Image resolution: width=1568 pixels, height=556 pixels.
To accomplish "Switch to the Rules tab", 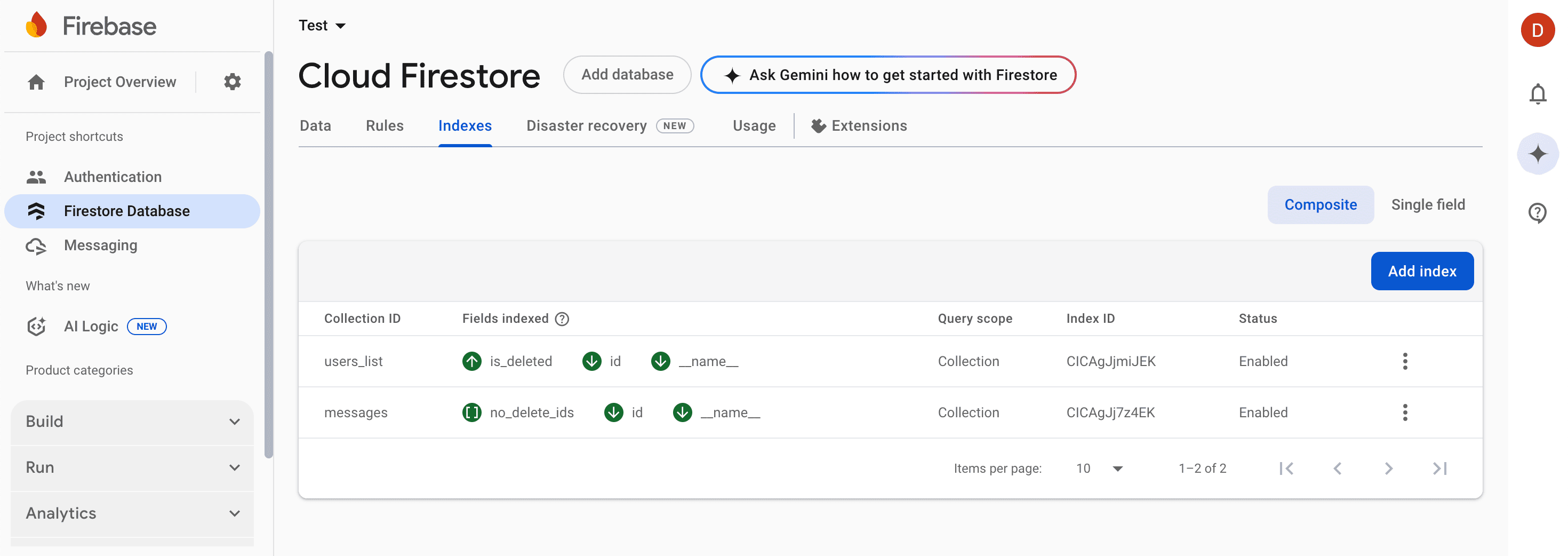I will pos(384,125).
